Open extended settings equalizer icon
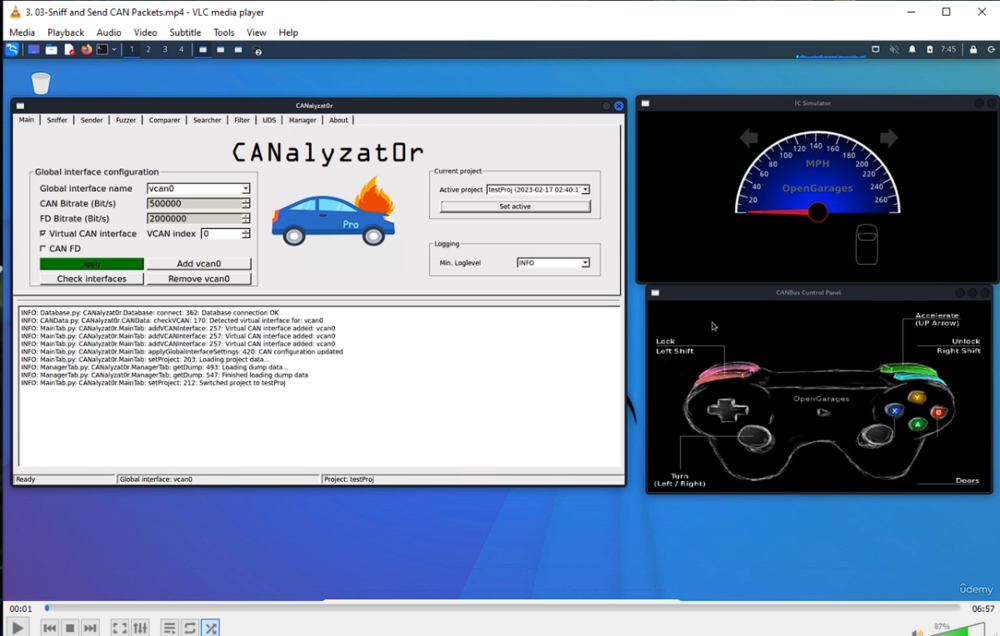1000x636 pixels. pyautogui.click(x=140, y=628)
